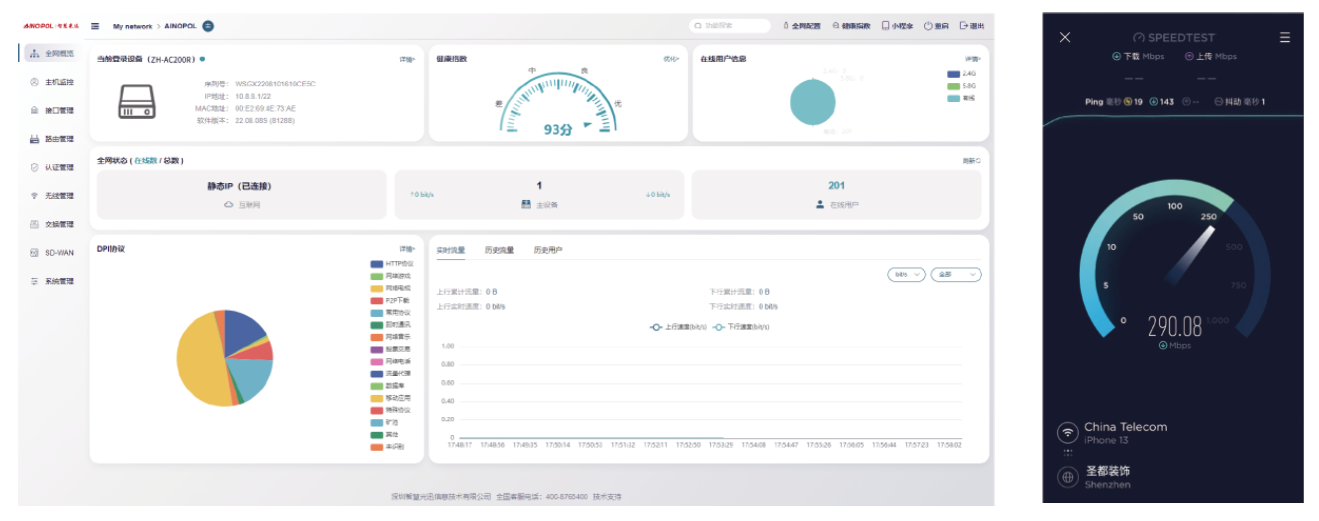This screenshot has height=521, width=1319.
Task: Switch to the 历史用户 tab
Action: (x=547, y=250)
